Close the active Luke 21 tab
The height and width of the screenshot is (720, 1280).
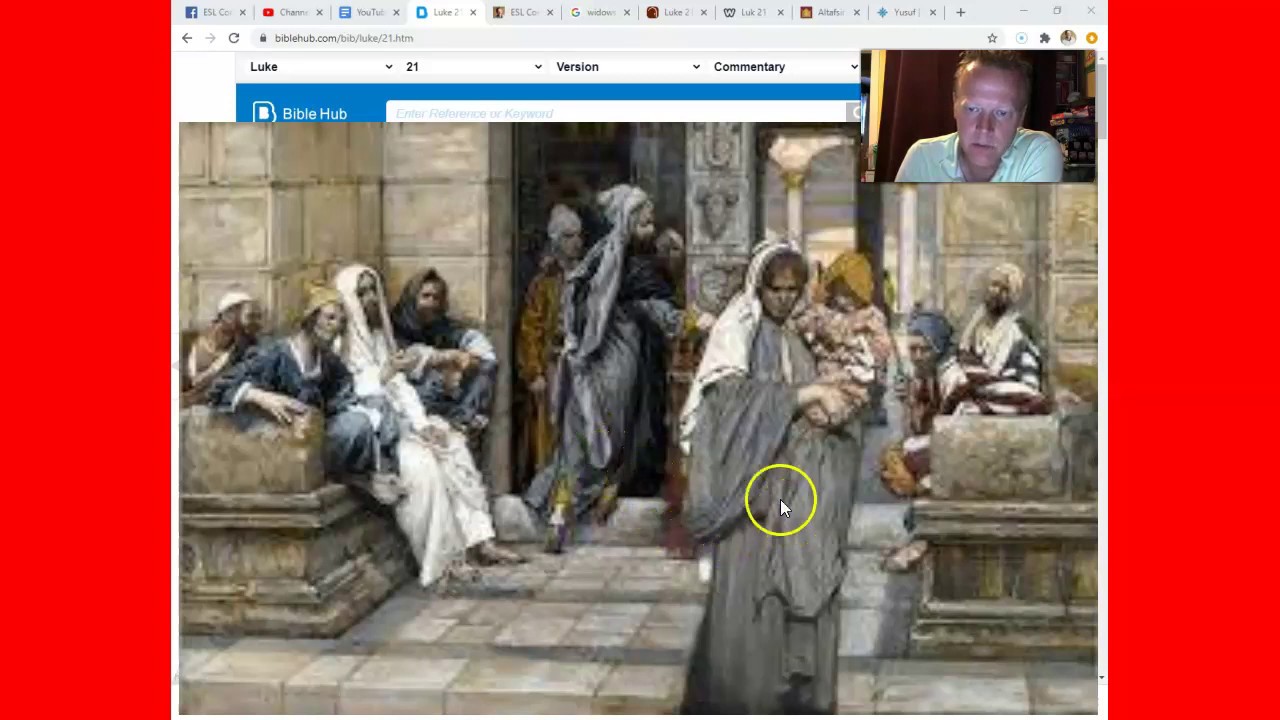pyautogui.click(x=473, y=12)
